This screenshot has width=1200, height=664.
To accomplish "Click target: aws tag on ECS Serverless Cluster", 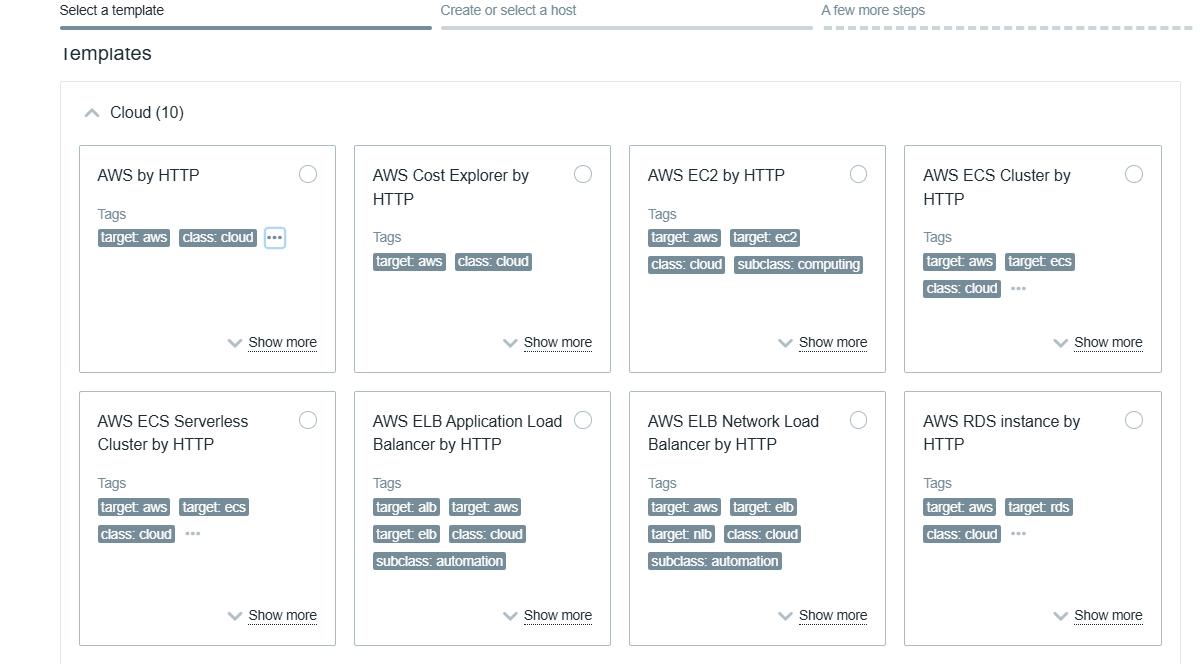I will click(134, 507).
